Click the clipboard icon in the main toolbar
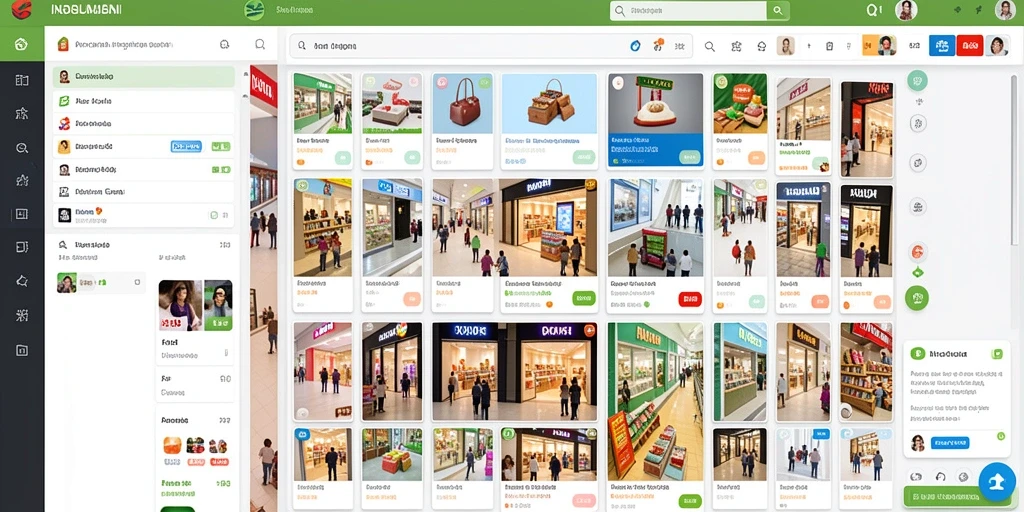This screenshot has height=512, width=1024. pos(829,46)
